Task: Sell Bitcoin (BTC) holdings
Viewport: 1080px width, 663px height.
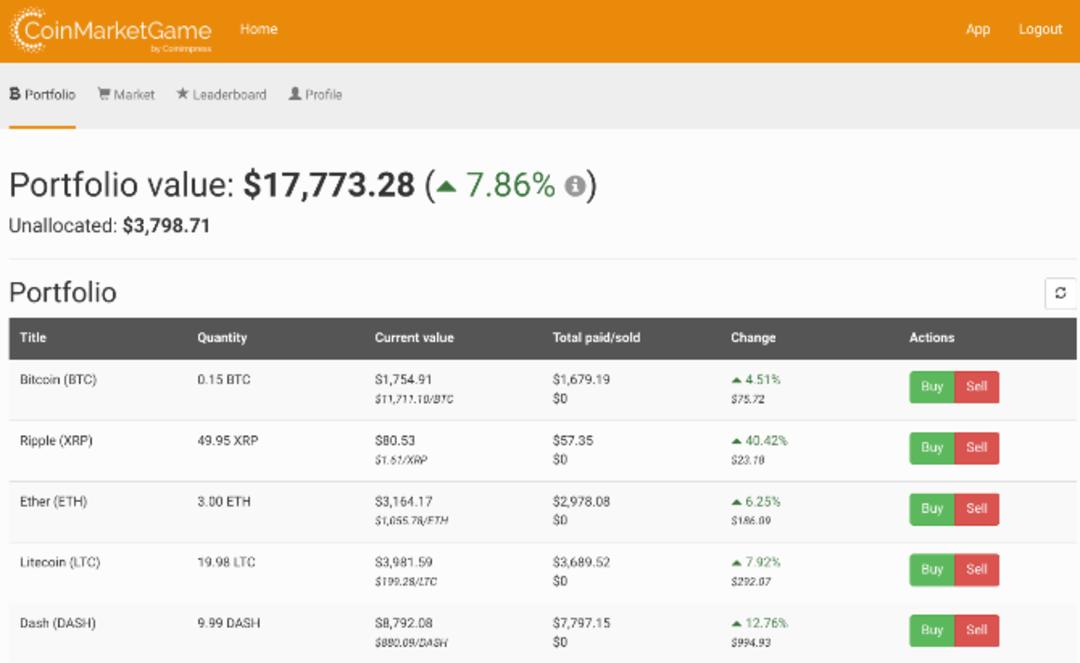Action: coord(976,387)
